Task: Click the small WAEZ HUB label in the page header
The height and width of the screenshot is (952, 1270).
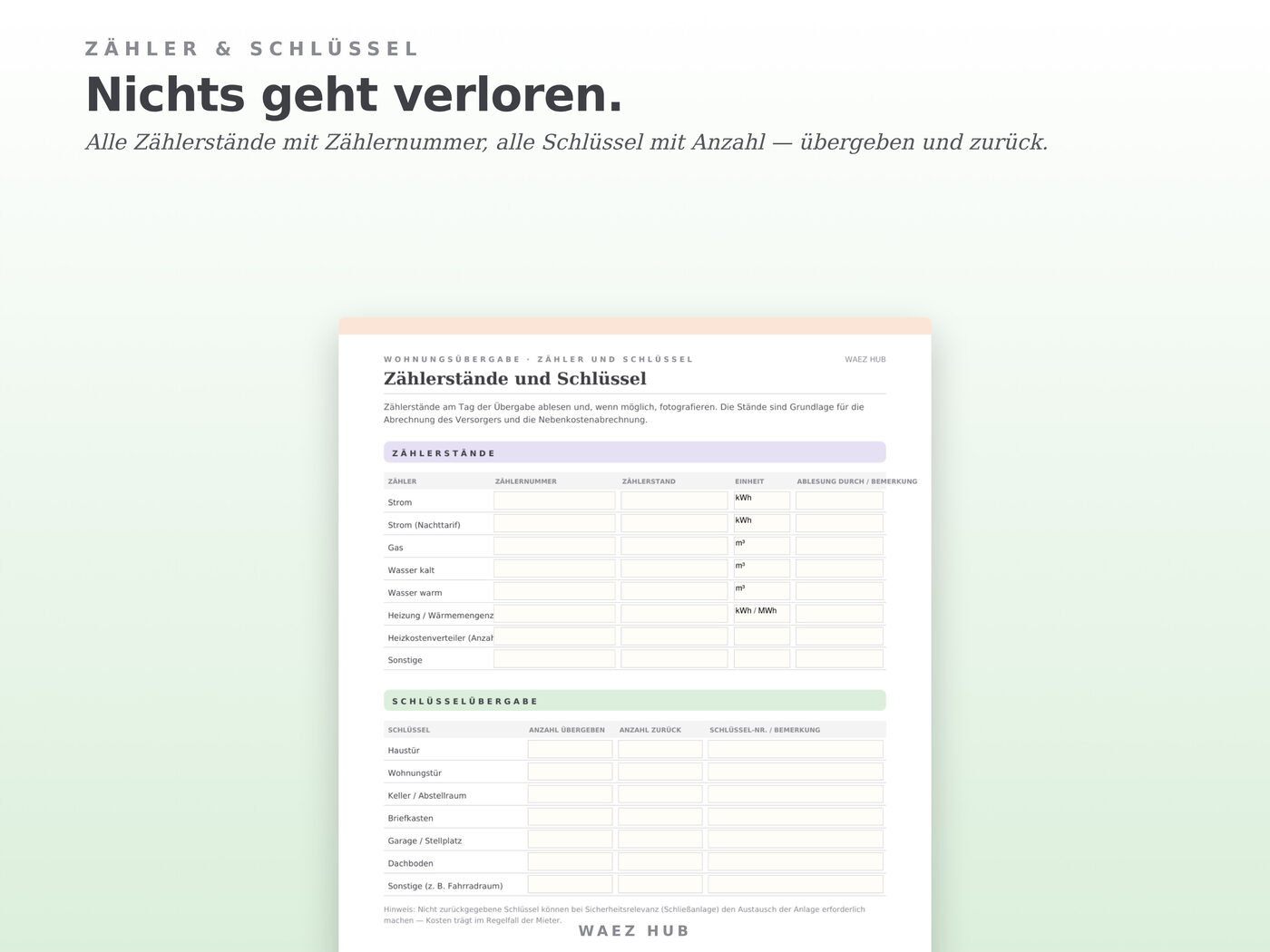Action: 865,360
